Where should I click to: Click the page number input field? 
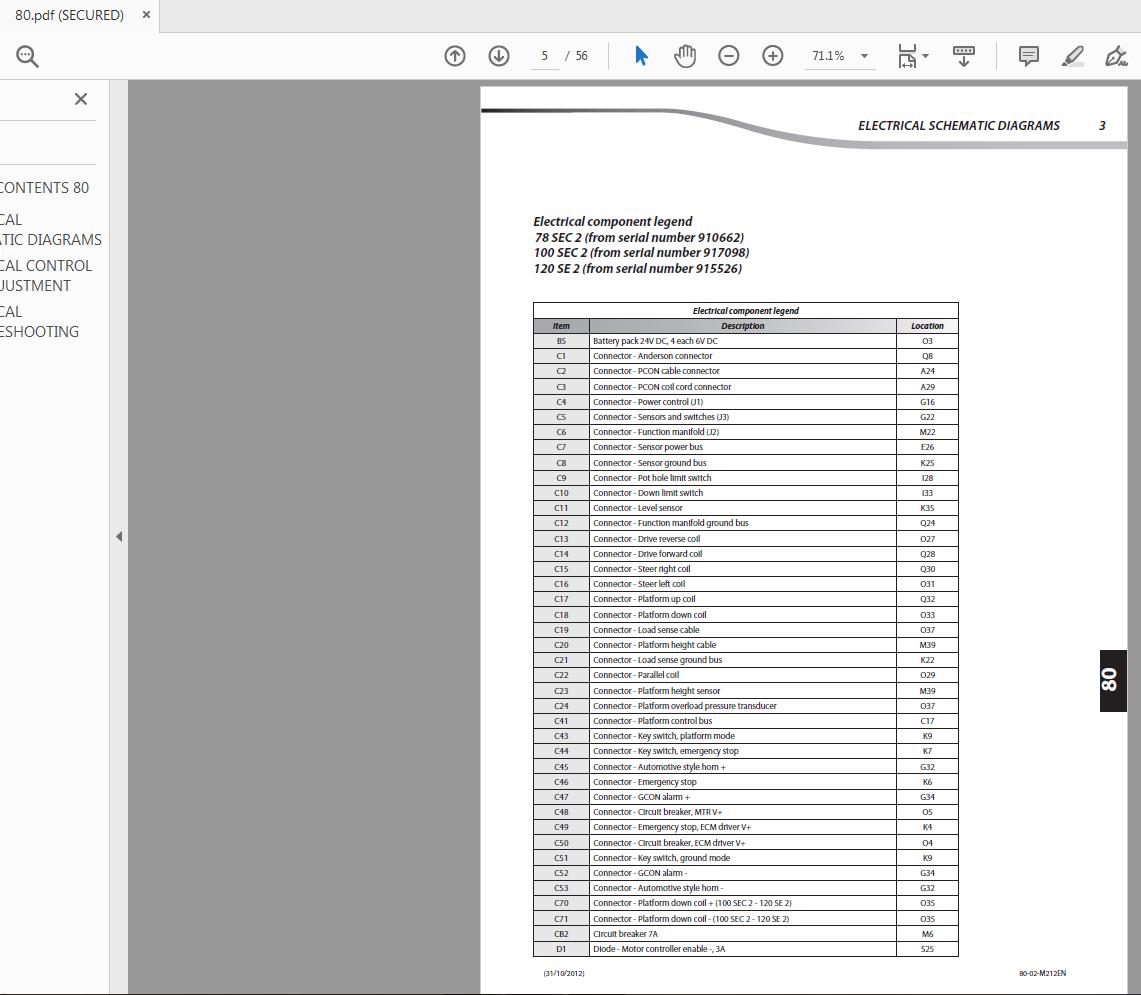(x=544, y=56)
